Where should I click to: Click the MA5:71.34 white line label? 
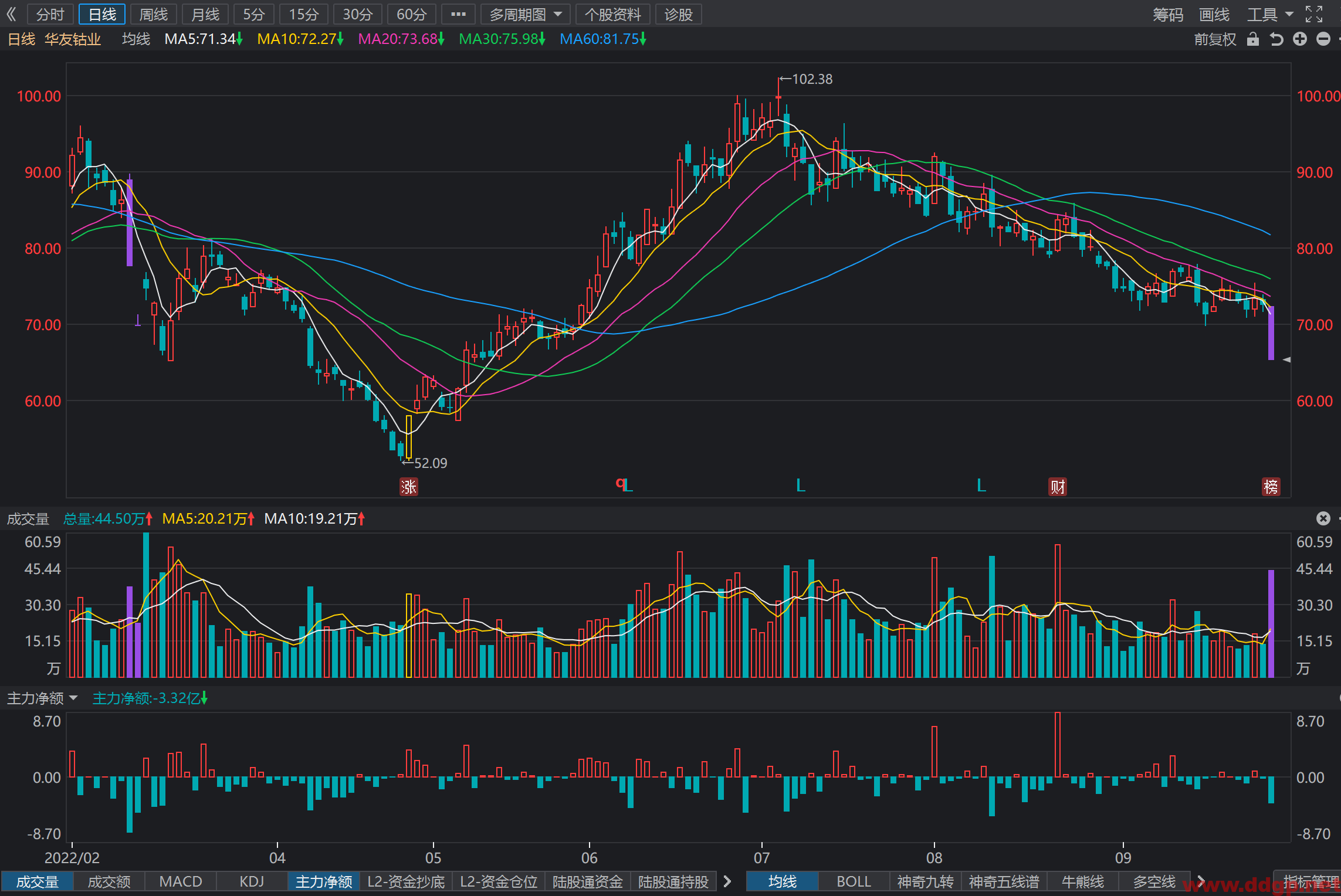[204, 39]
